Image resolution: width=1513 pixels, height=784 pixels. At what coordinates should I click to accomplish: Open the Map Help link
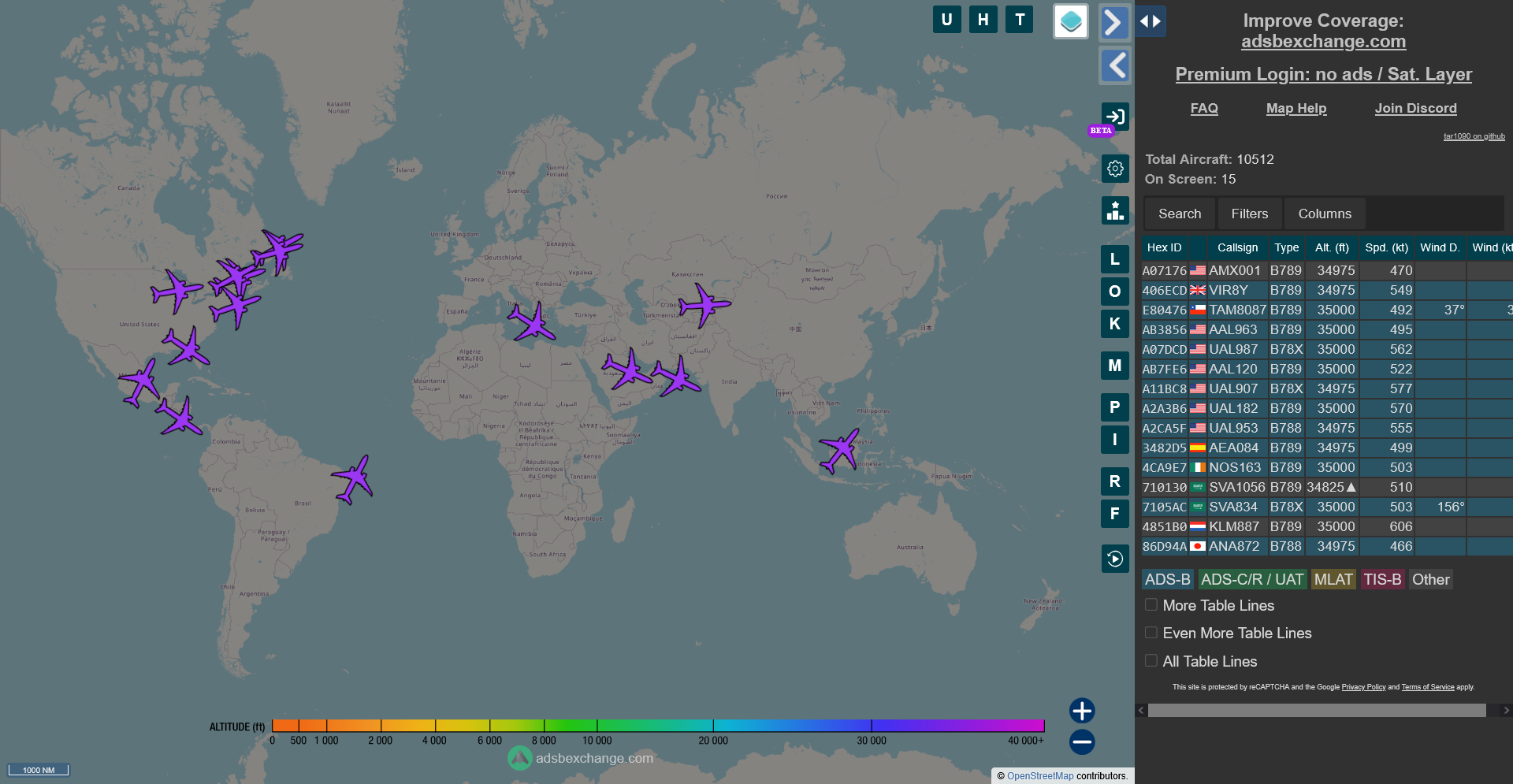click(1296, 108)
